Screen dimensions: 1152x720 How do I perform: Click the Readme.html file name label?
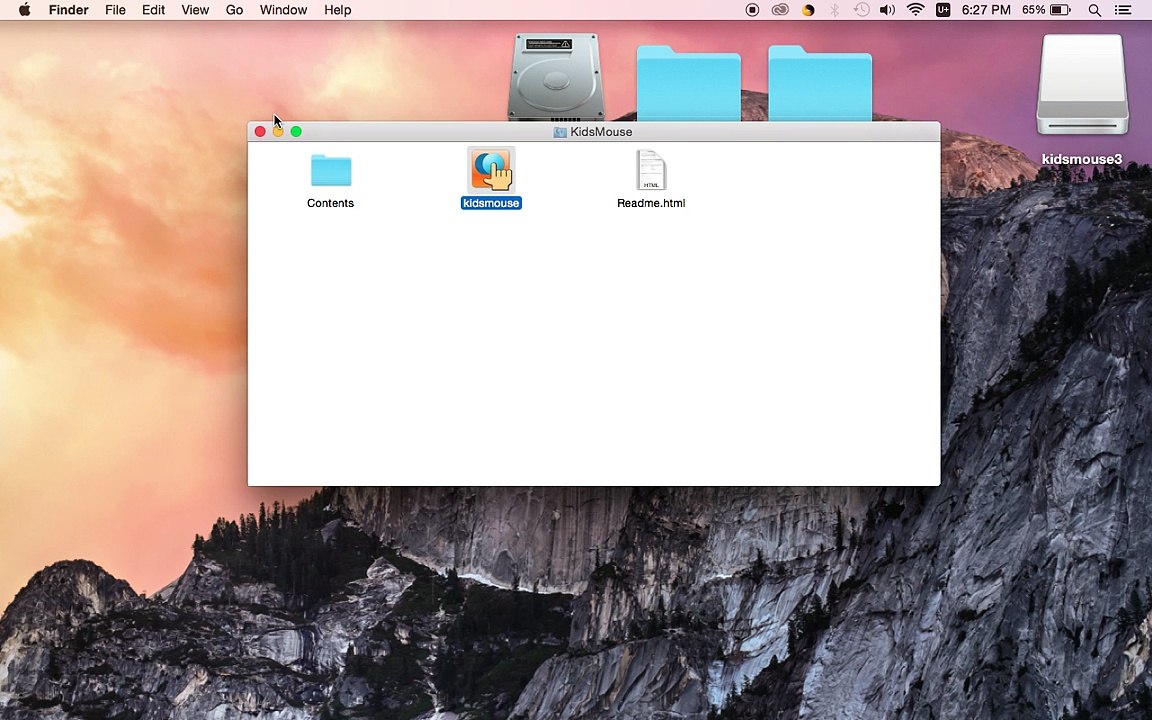coord(651,204)
